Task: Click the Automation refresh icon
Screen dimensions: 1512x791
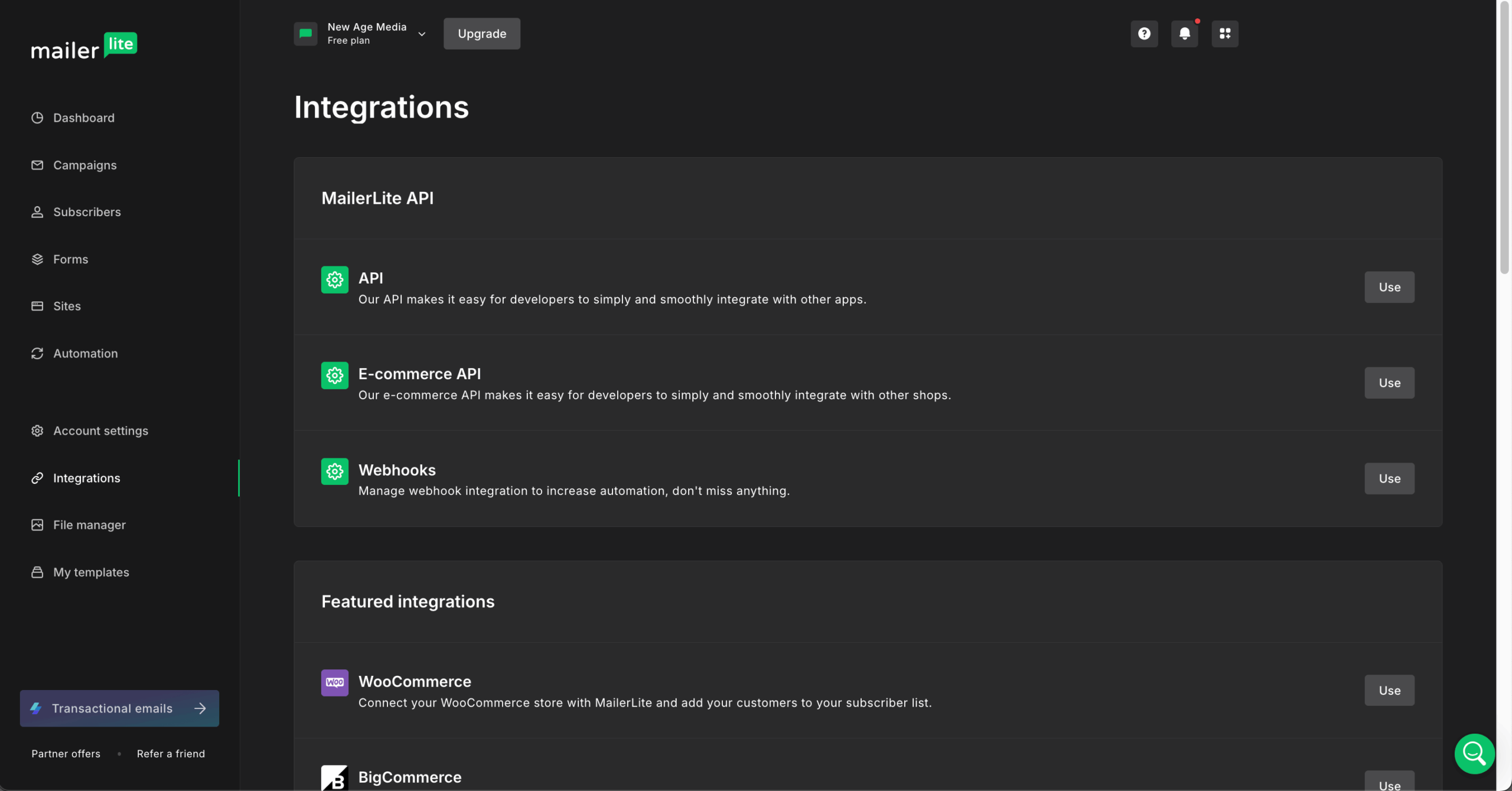Action: [x=37, y=353]
